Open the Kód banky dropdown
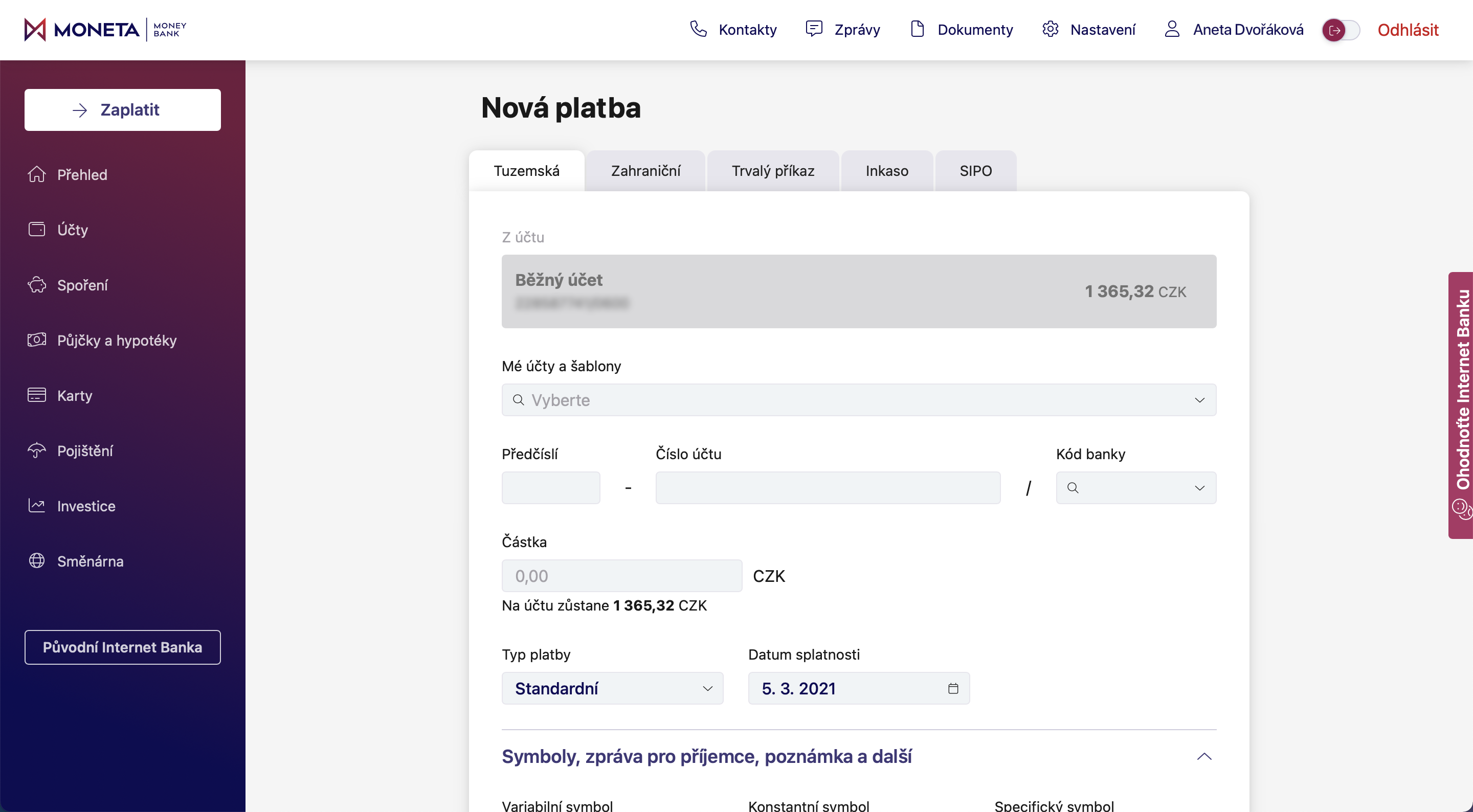 point(1199,488)
